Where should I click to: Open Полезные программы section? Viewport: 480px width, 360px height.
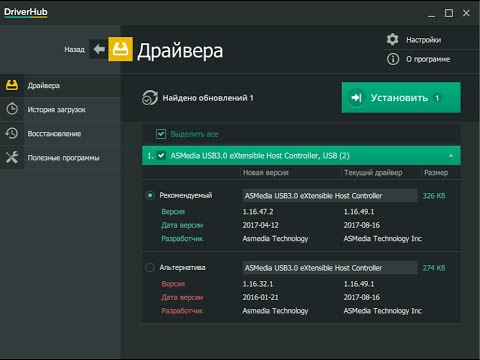click(x=60, y=157)
